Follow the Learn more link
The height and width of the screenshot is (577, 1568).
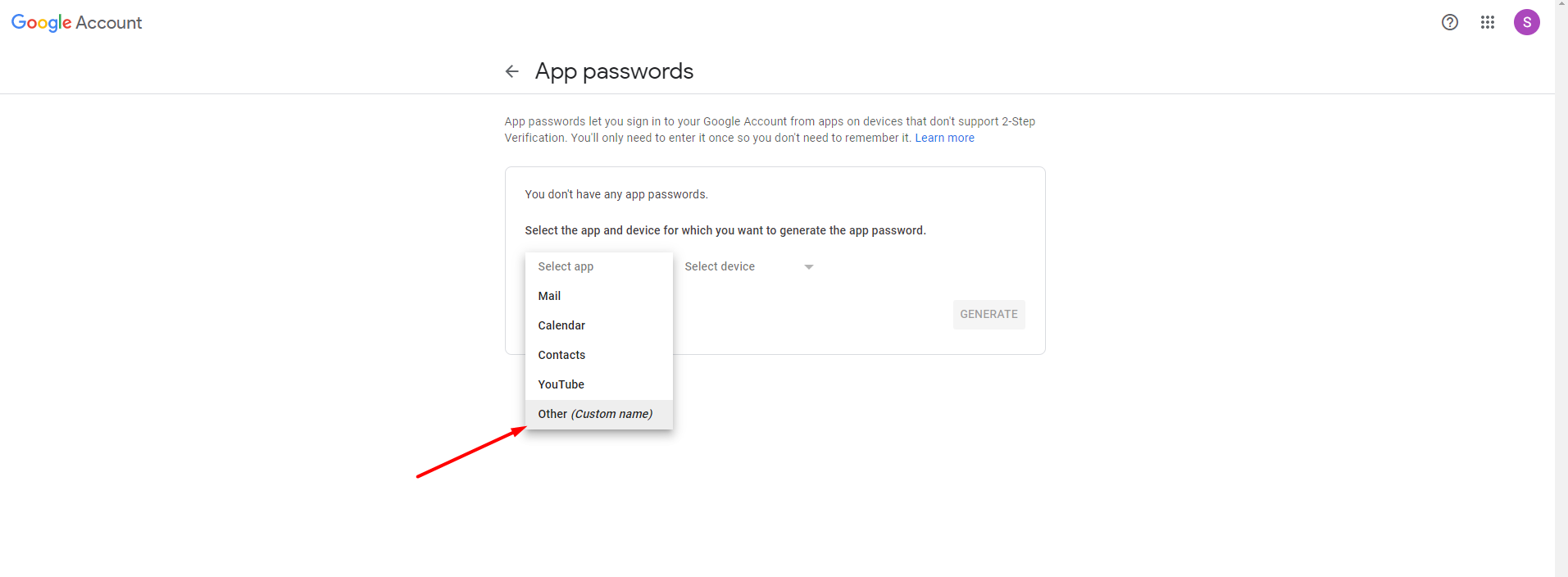pyautogui.click(x=944, y=138)
